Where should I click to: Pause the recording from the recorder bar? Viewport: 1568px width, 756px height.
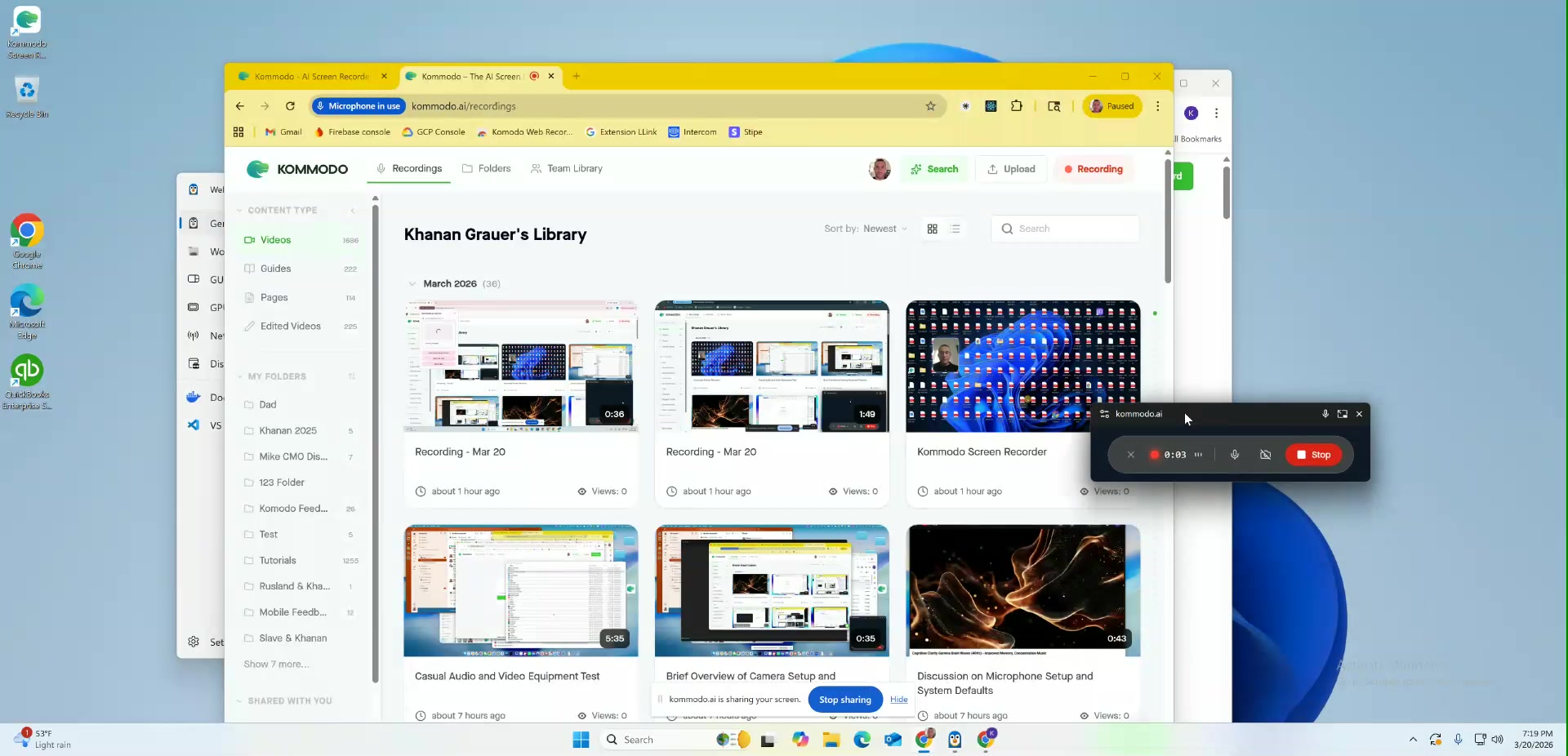point(1198,455)
